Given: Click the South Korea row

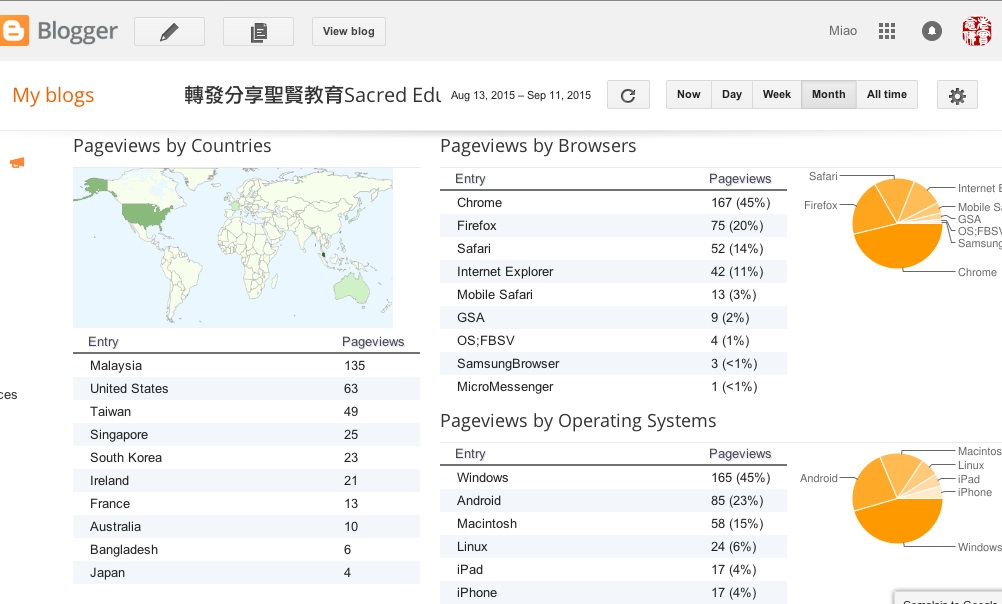Looking at the screenshot, I should (x=246, y=458).
